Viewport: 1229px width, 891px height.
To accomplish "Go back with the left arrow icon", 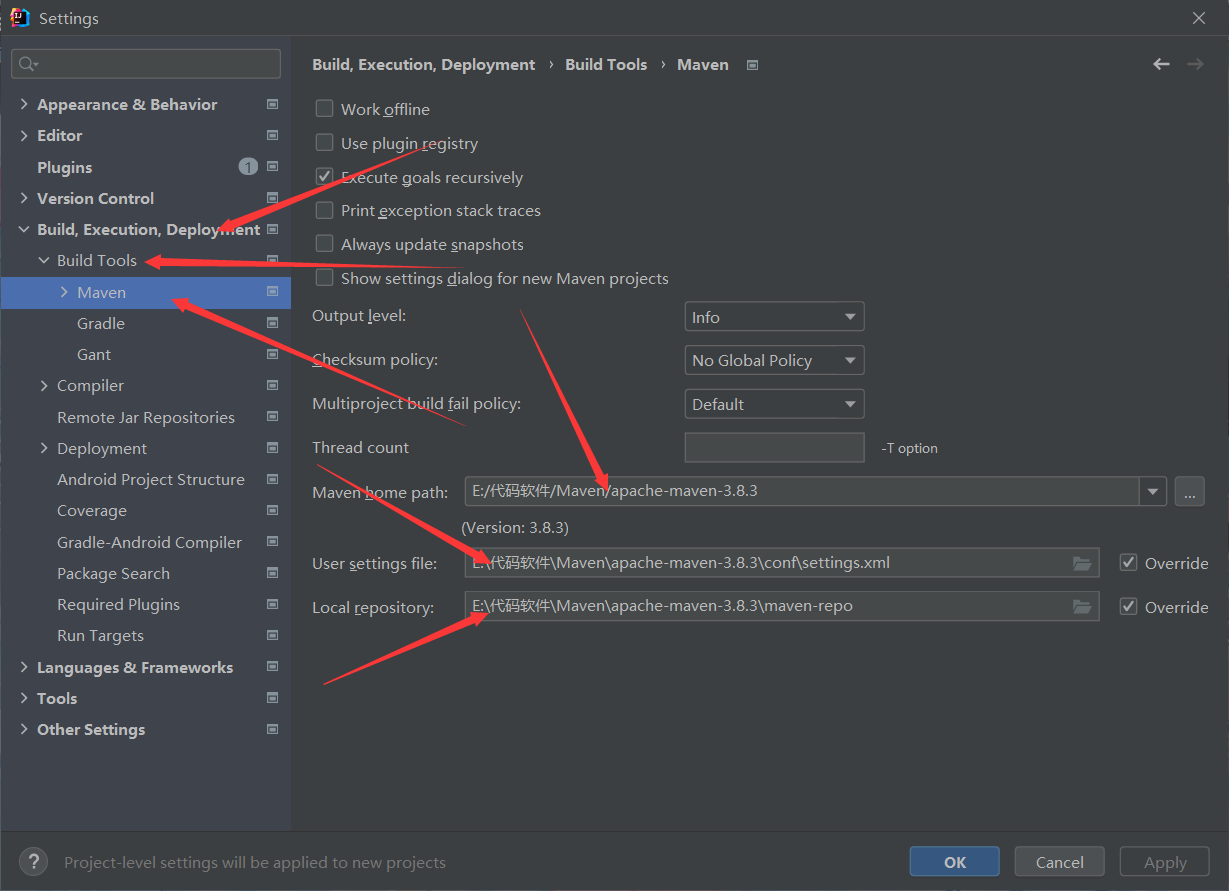I will (1161, 64).
